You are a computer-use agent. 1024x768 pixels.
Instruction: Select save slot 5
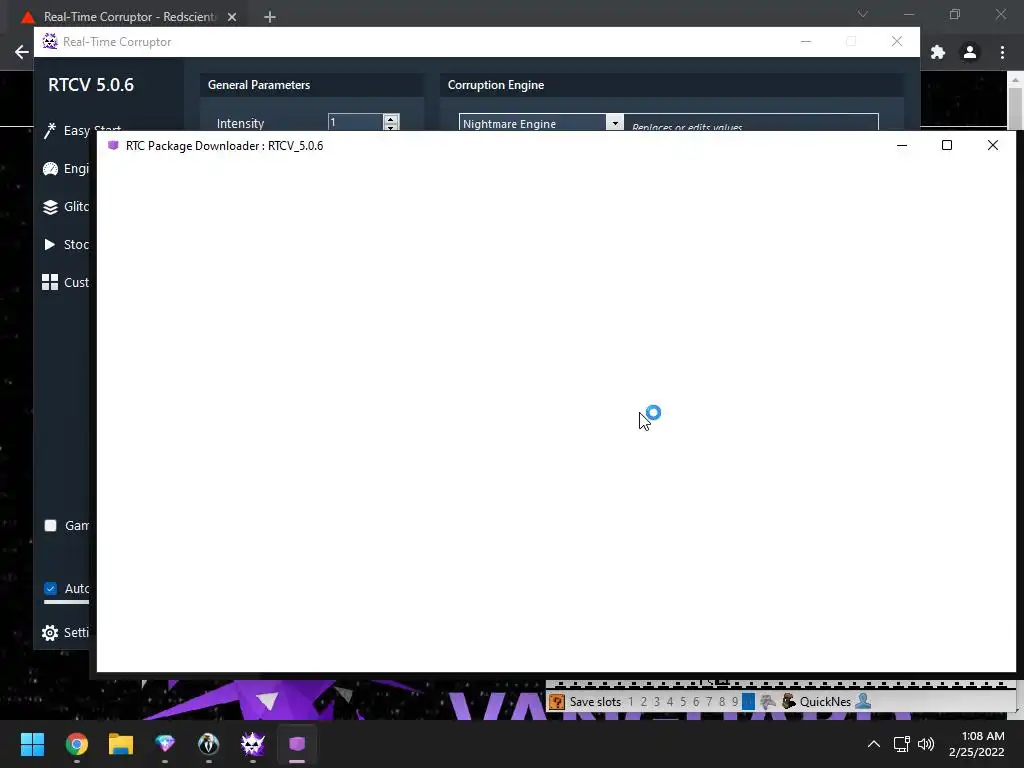[x=683, y=701]
